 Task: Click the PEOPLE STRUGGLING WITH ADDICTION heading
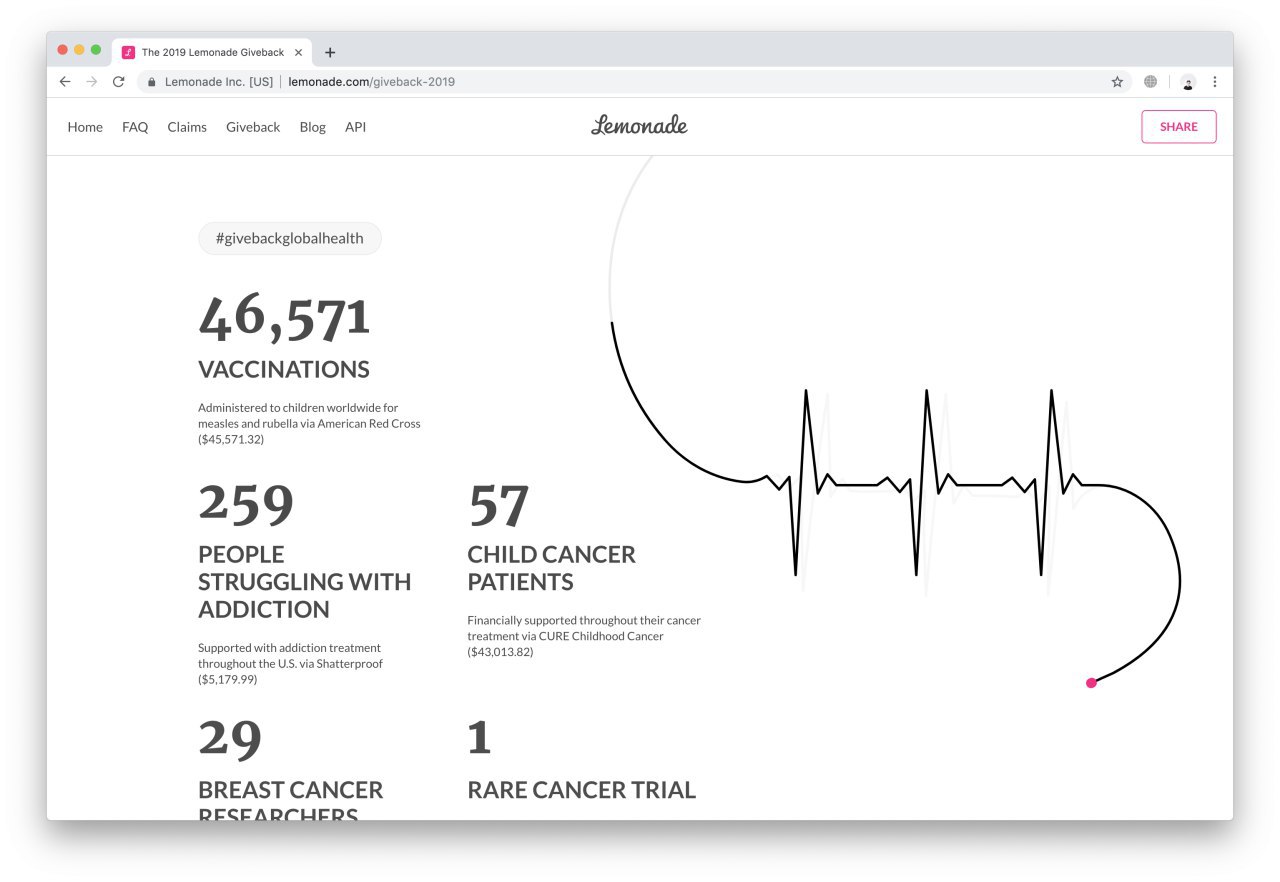[x=304, y=581]
